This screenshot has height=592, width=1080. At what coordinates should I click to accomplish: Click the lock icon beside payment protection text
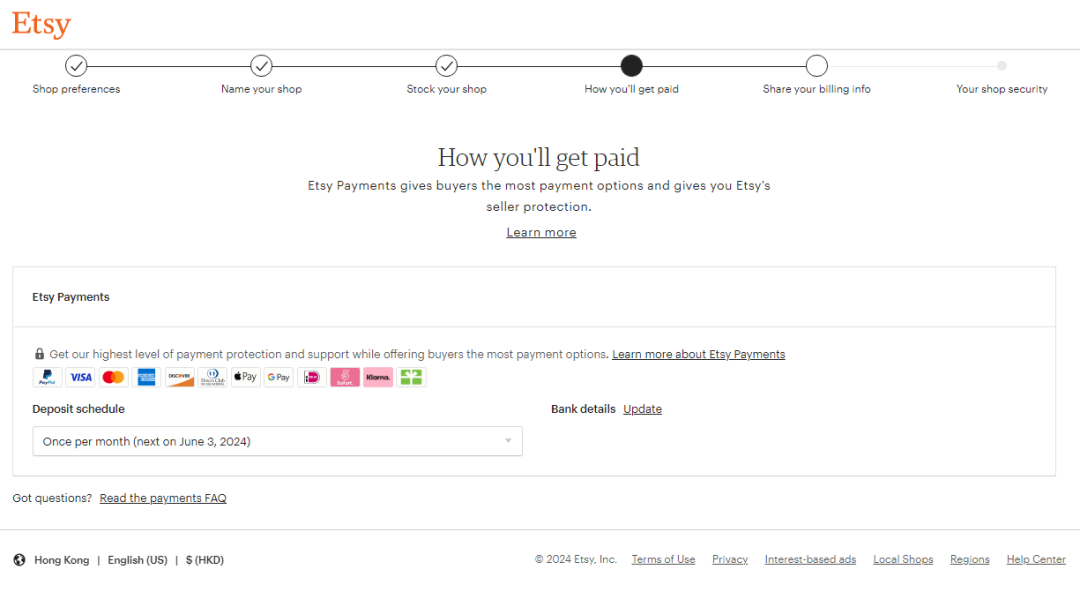(x=39, y=354)
